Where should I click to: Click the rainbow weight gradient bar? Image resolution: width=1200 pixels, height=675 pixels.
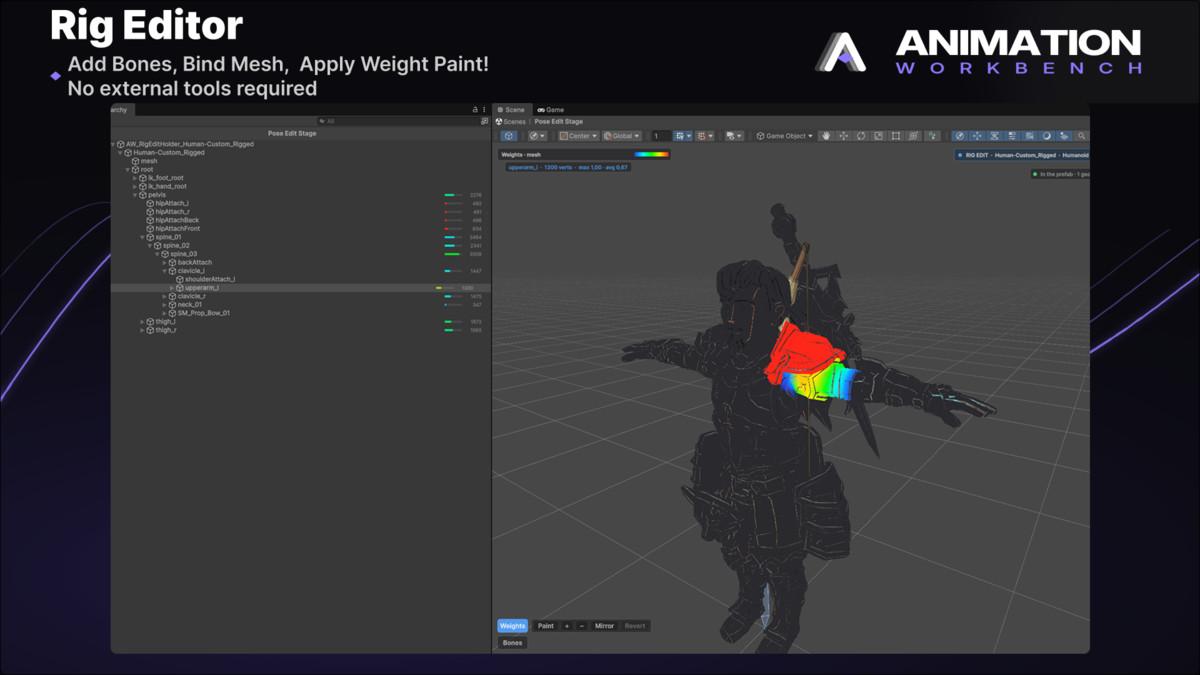(x=652, y=154)
